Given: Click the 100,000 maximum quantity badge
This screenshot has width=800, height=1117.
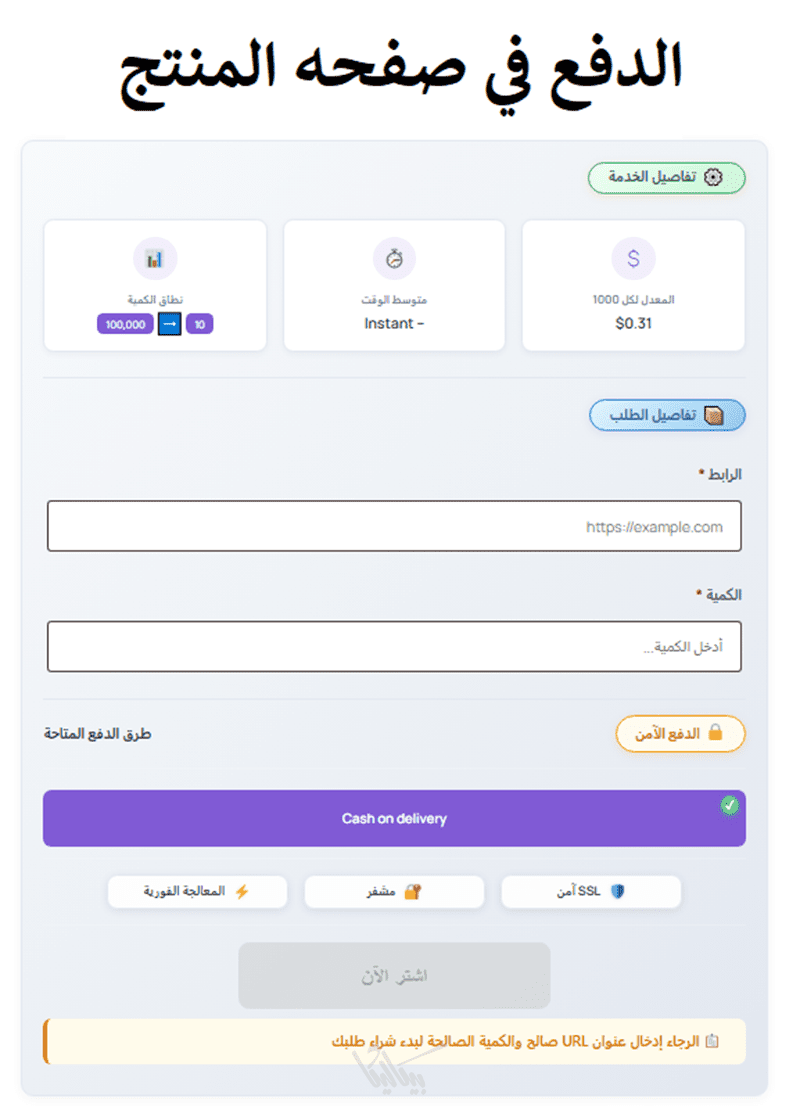Looking at the screenshot, I should (x=125, y=324).
